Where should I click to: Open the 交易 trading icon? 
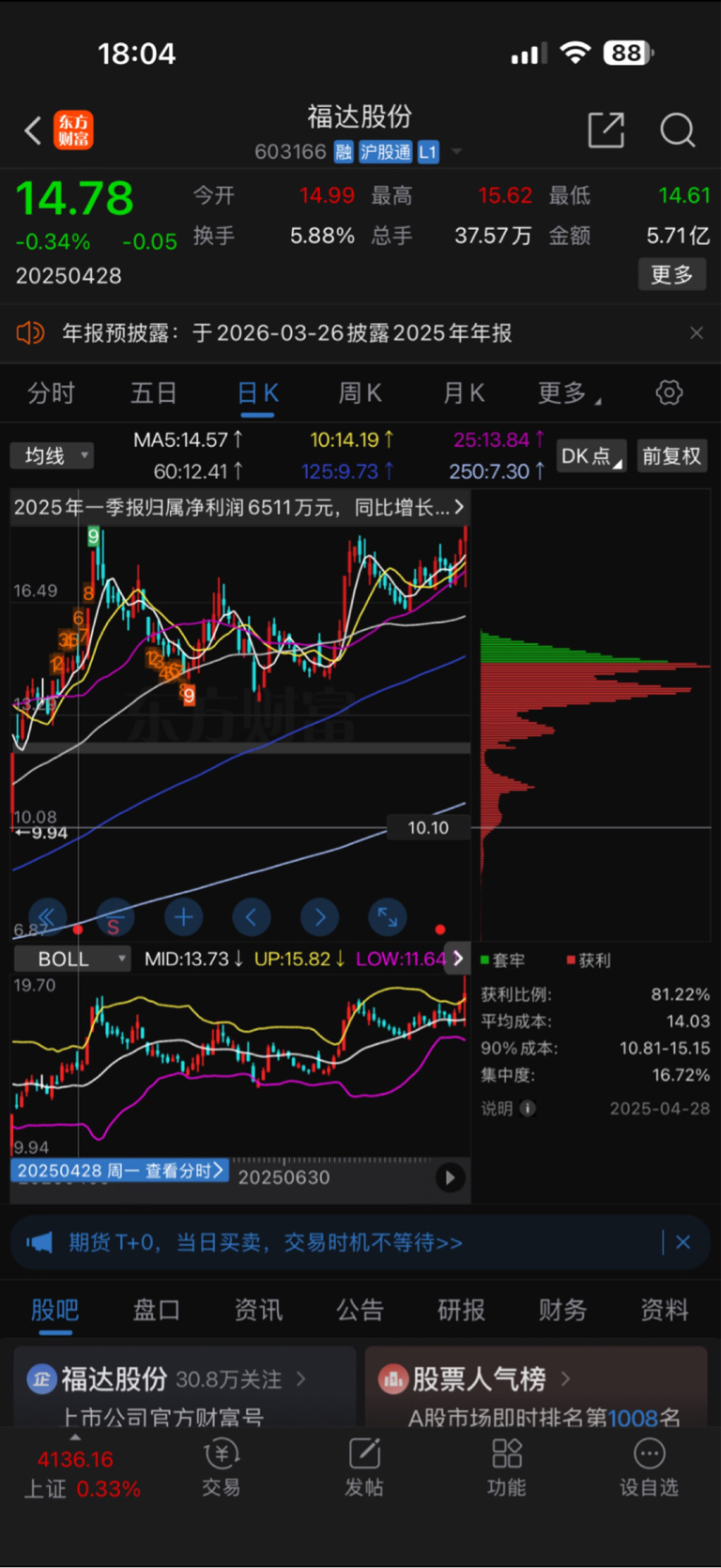[x=222, y=1468]
